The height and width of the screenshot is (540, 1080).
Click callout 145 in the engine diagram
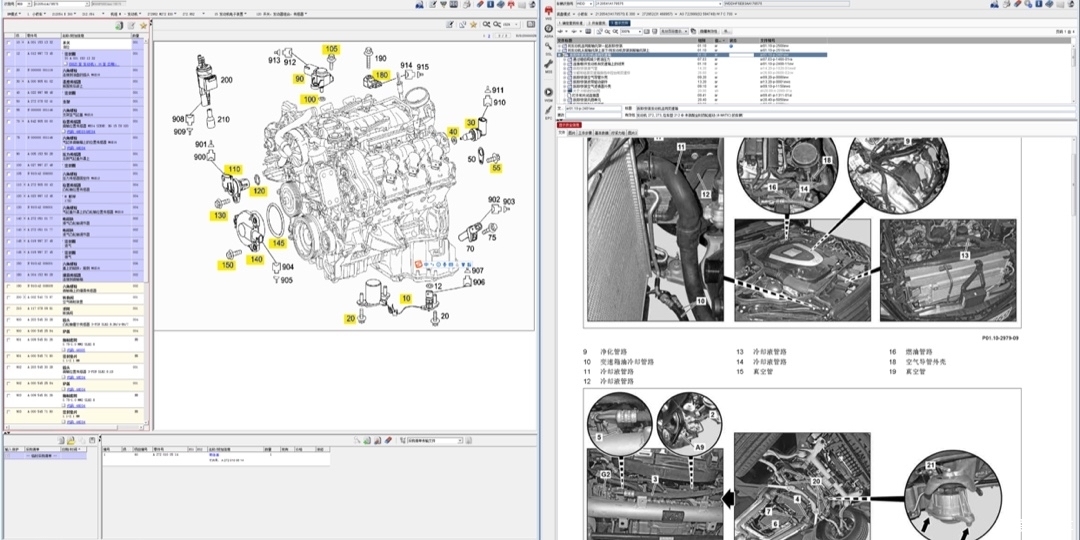pos(278,242)
